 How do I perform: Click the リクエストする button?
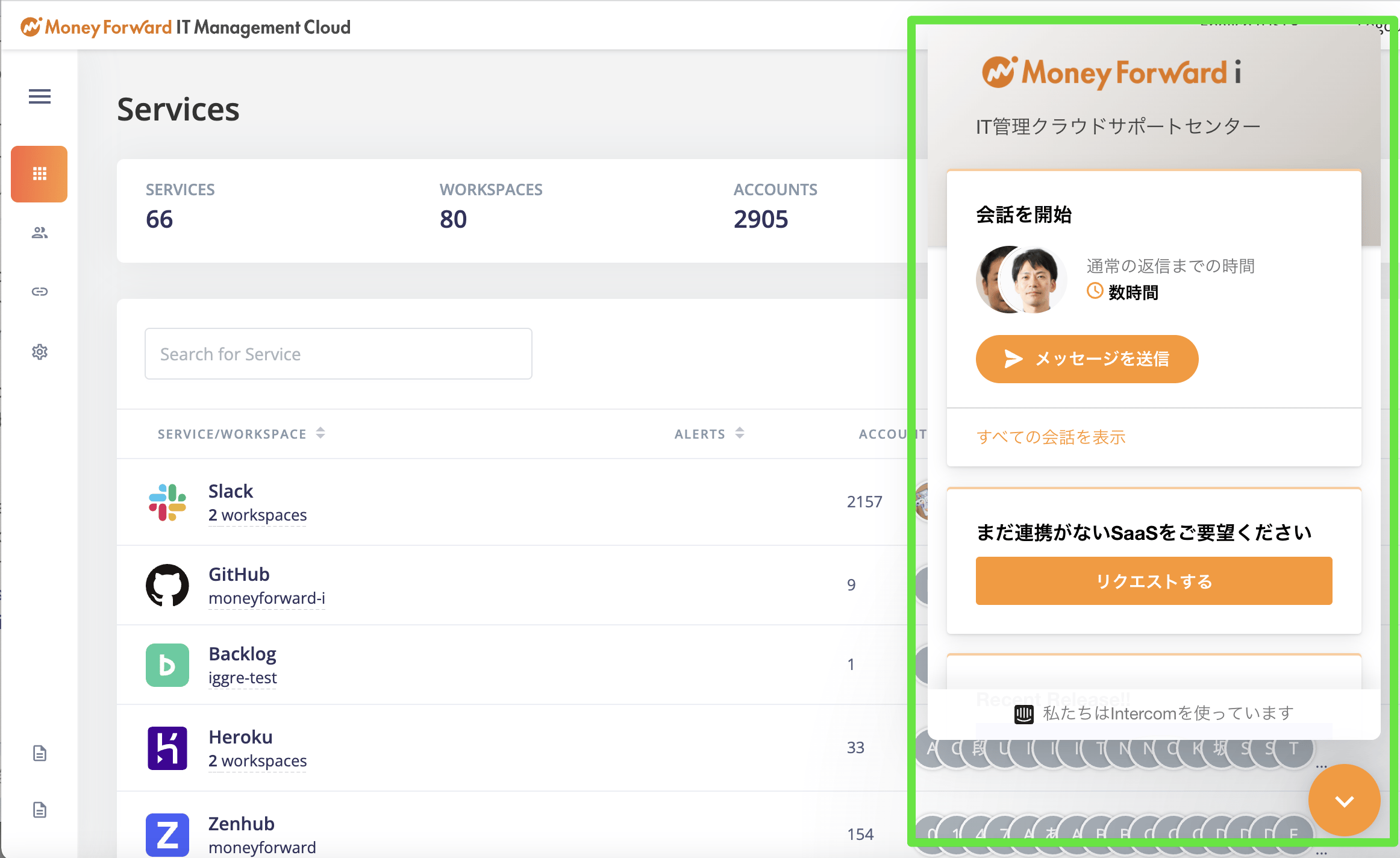point(1154,581)
